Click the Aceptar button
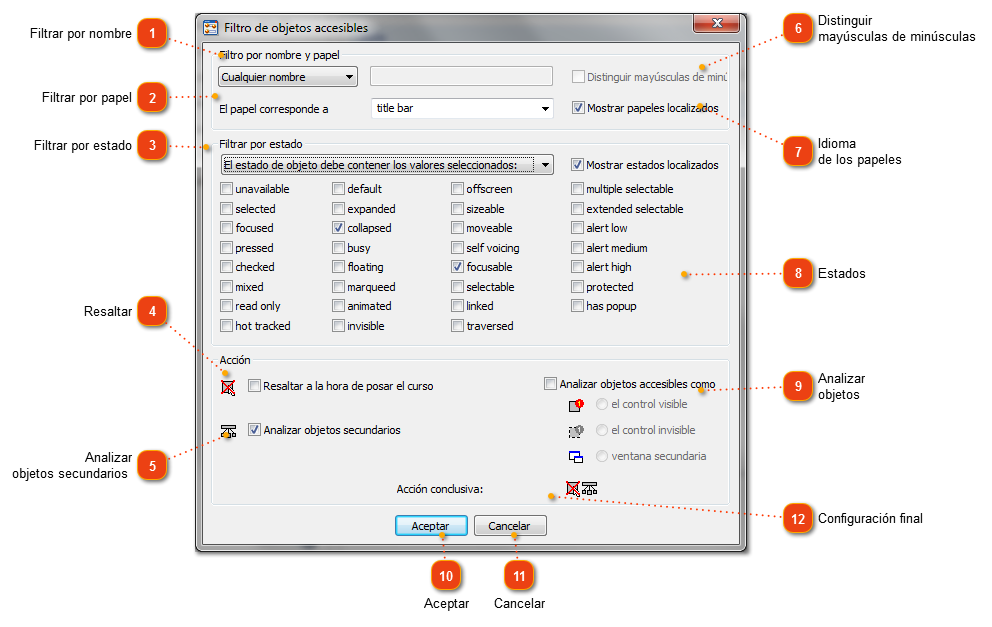Viewport: 992px width, 627px height. (x=431, y=526)
